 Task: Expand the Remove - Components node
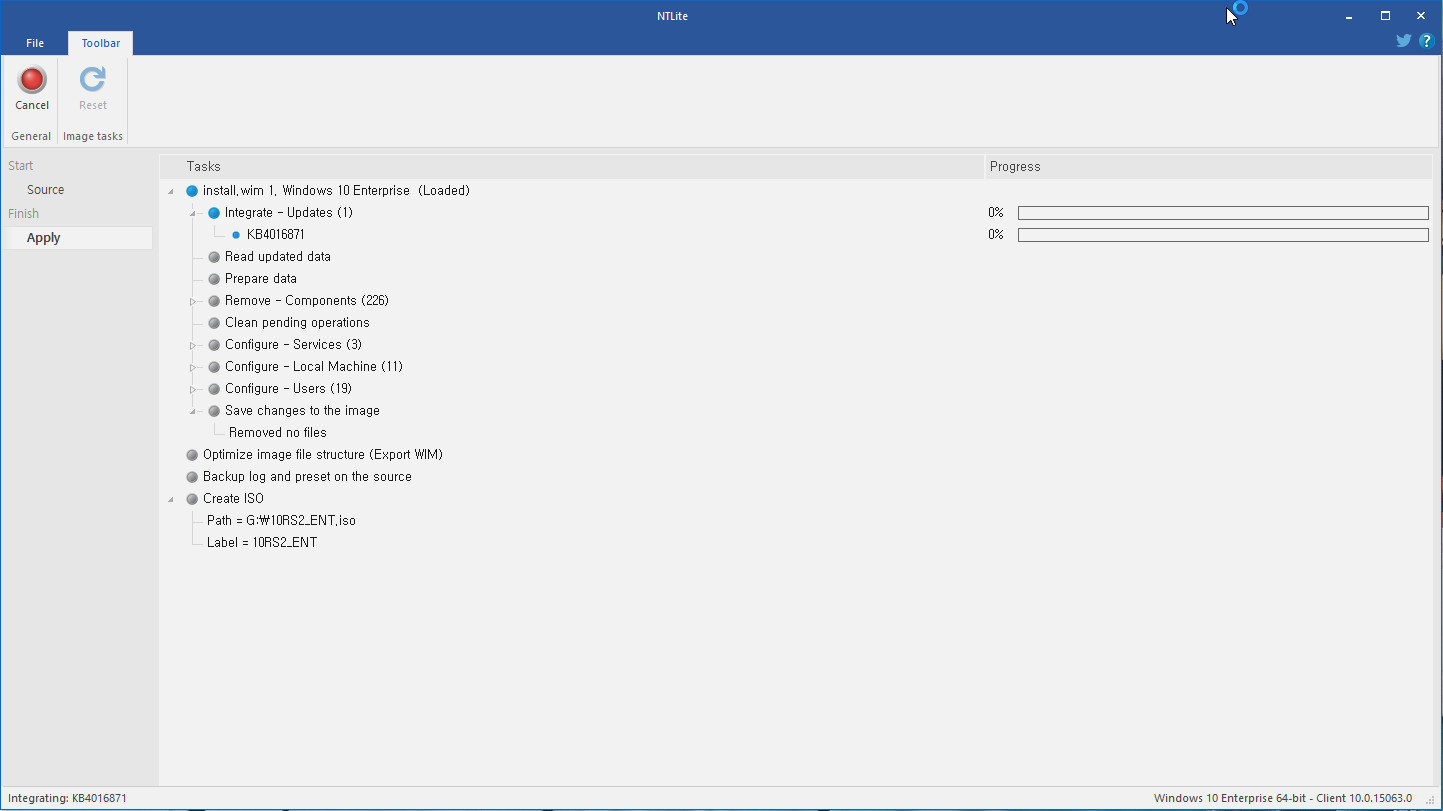[x=193, y=301]
